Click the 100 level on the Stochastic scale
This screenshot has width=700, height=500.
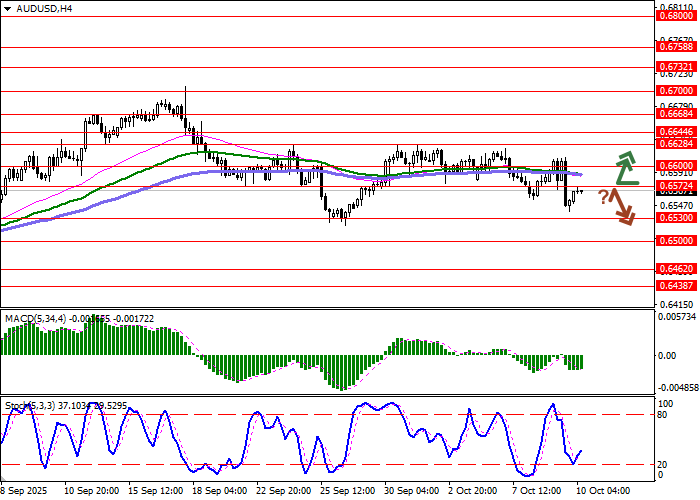(665, 404)
